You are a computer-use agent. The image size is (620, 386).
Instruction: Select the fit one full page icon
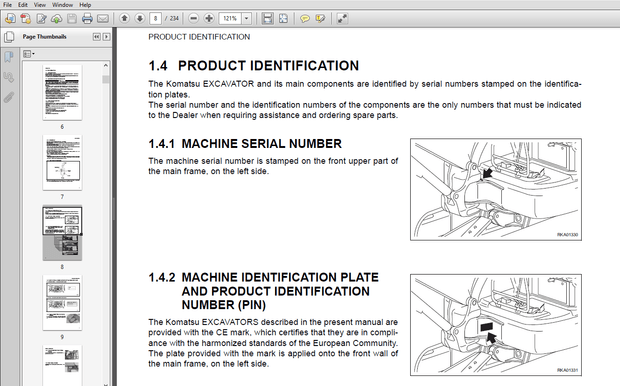(x=283, y=18)
